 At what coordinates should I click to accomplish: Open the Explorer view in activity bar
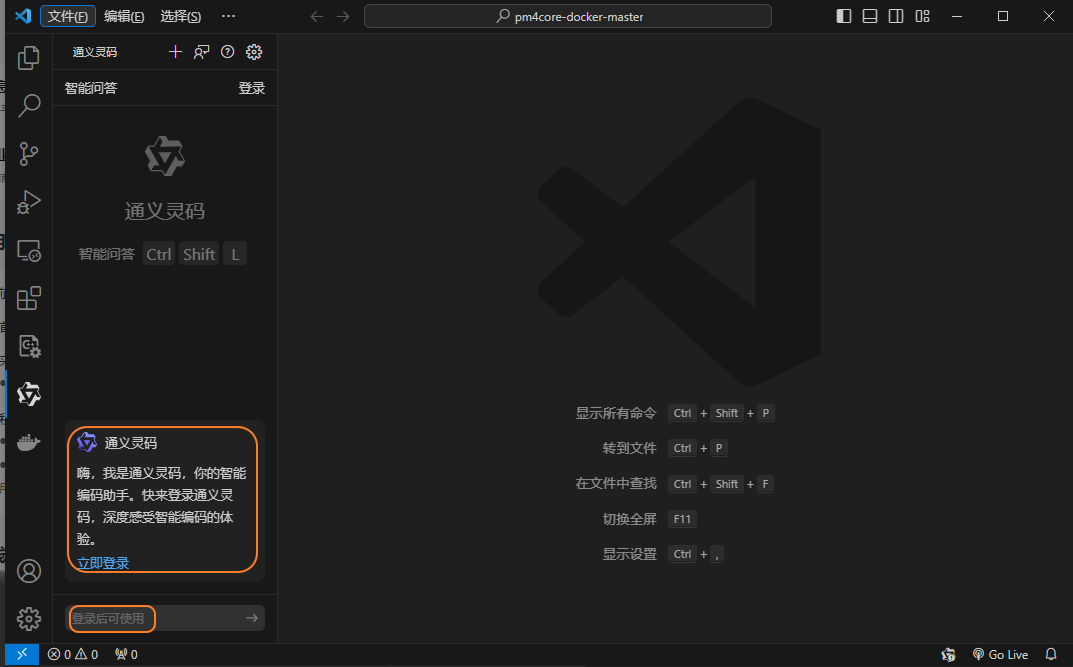pos(29,57)
